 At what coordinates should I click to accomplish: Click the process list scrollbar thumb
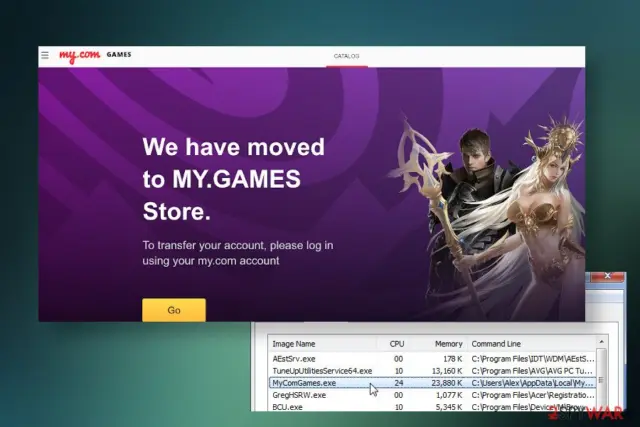[x=601, y=380]
